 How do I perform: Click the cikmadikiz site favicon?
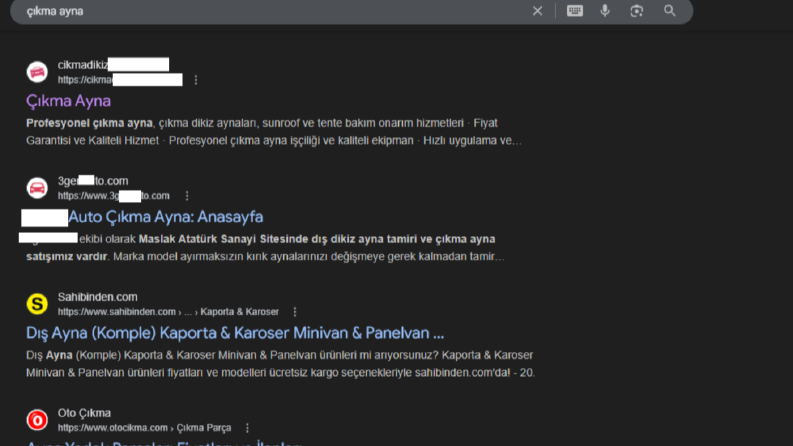point(37,72)
